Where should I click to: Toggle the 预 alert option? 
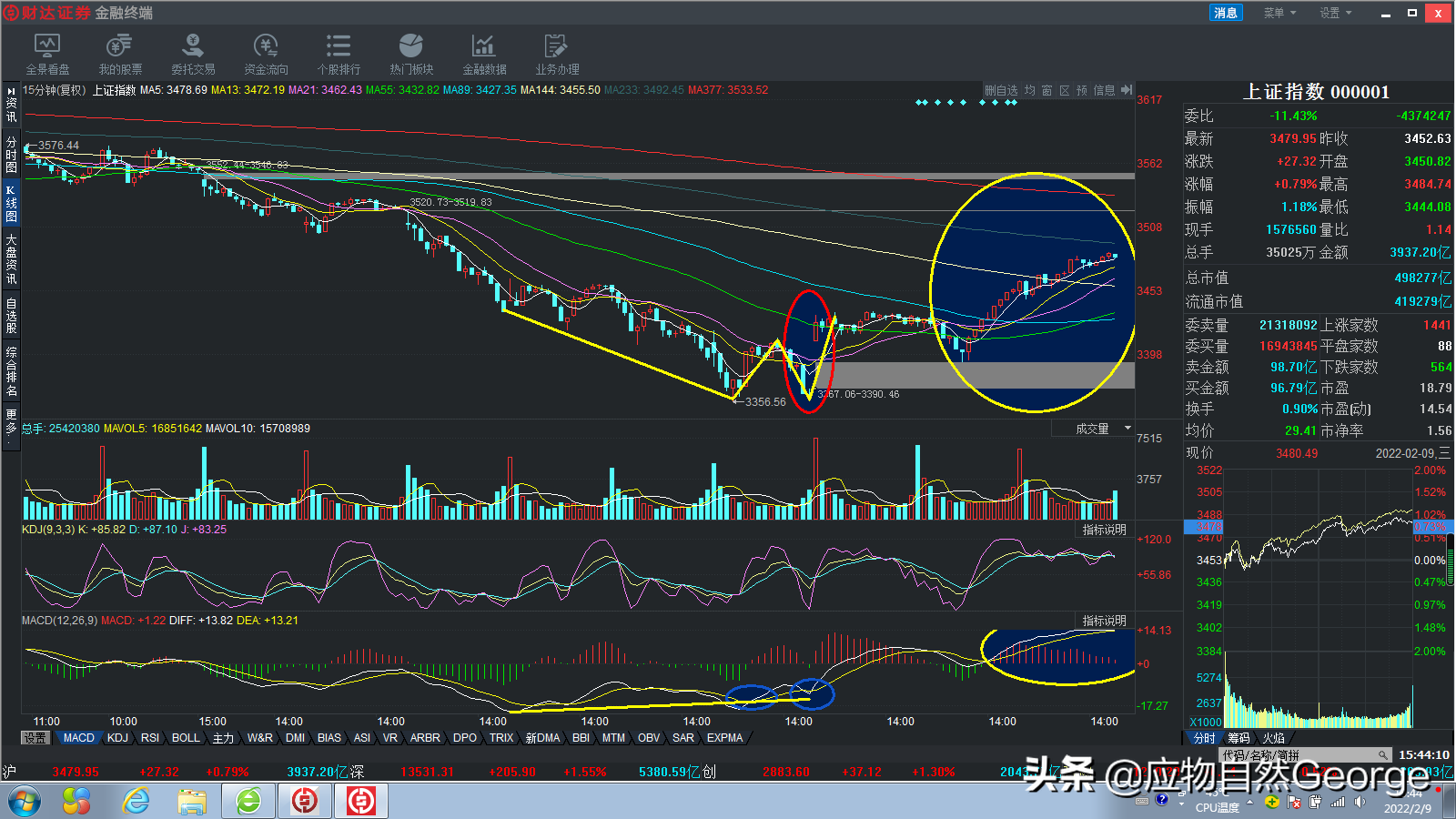[1082, 90]
